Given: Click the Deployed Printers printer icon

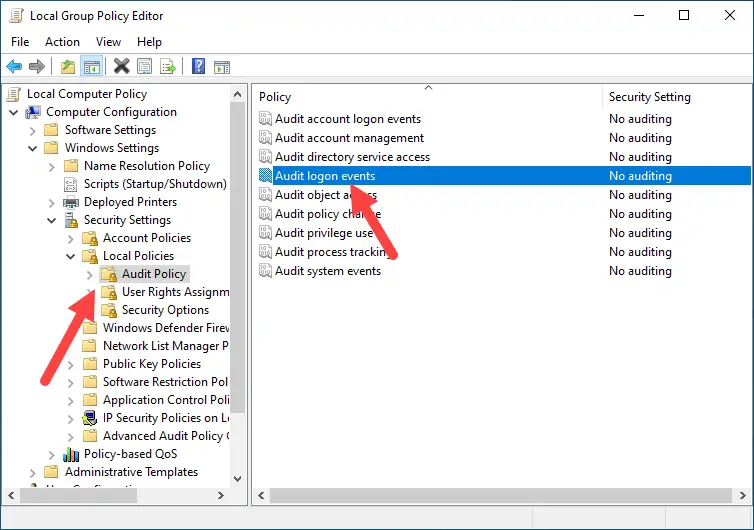Looking at the screenshot, I should point(71,202).
